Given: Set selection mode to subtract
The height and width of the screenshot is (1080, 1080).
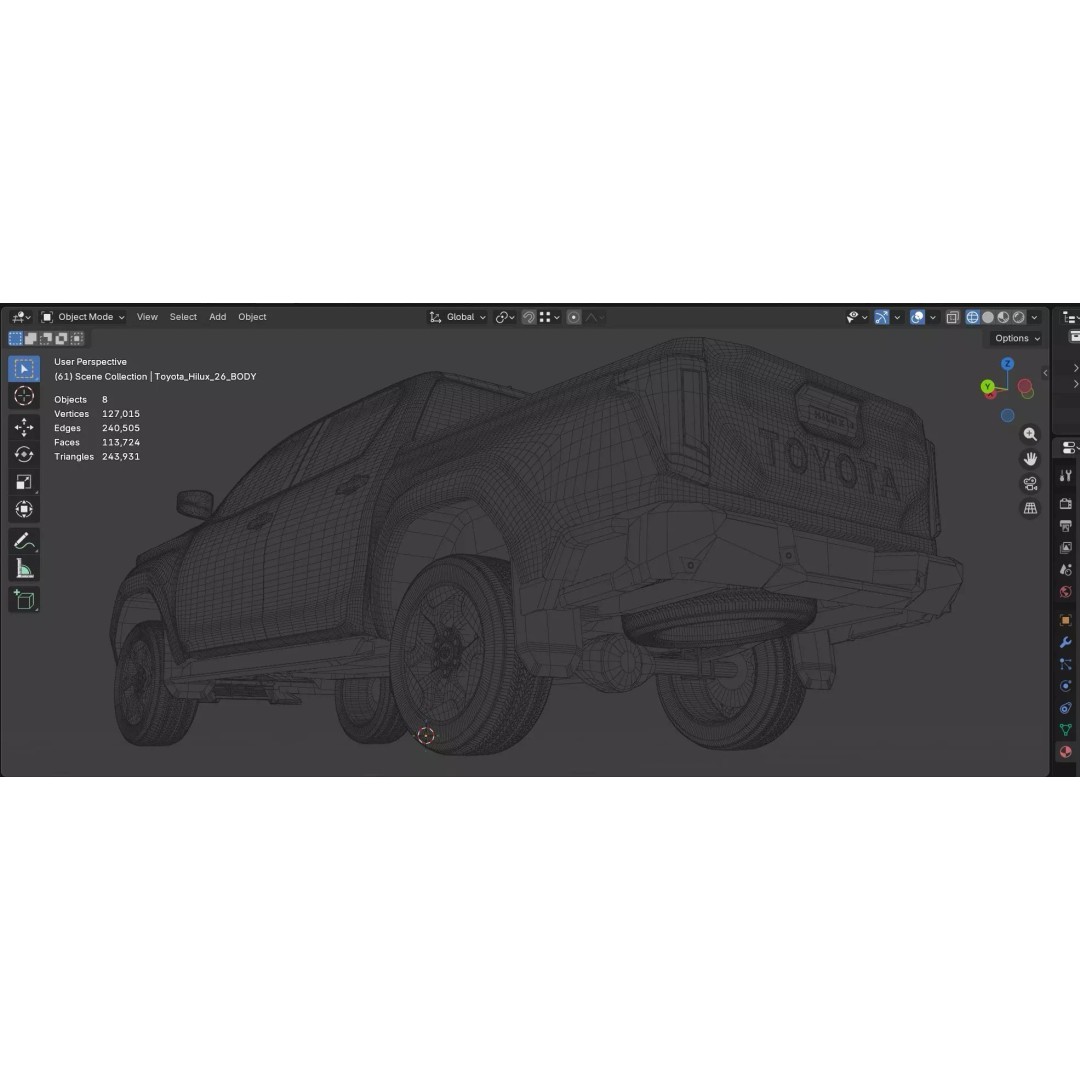Looking at the screenshot, I should tap(46, 338).
